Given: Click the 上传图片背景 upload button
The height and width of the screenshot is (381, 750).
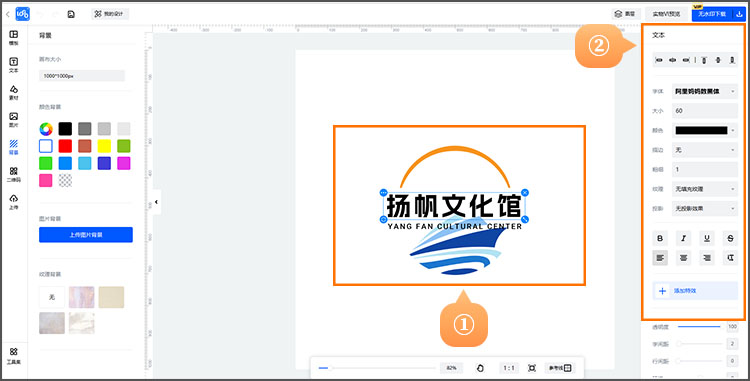Looking at the screenshot, I should click(86, 235).
